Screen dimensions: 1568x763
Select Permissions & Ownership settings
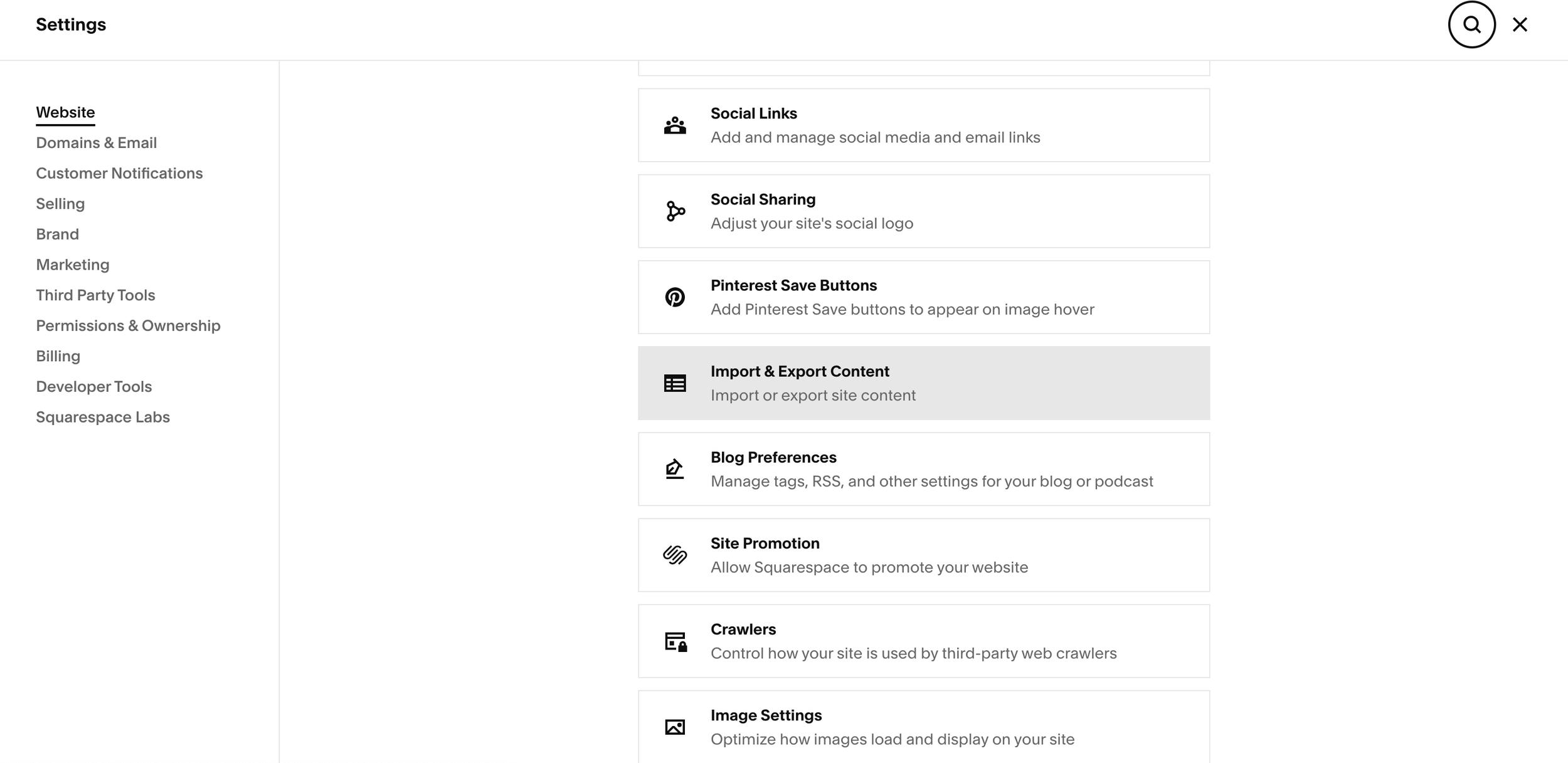point(128,325)
